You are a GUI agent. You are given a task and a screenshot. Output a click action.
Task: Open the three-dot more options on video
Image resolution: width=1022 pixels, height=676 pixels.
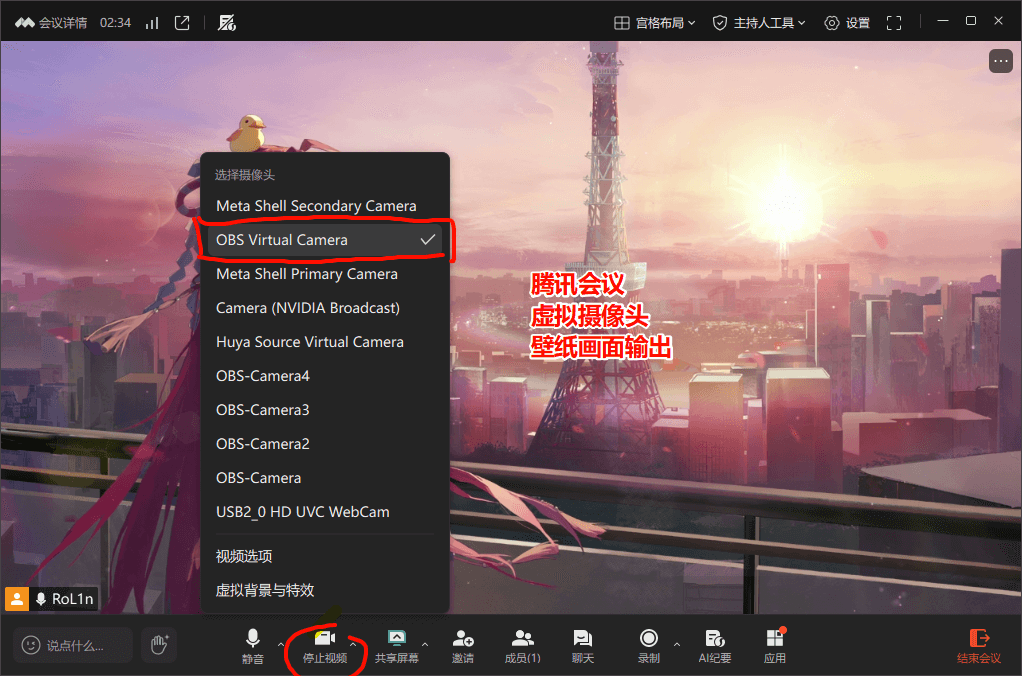pyautogui.click(x=1000, y=61)
